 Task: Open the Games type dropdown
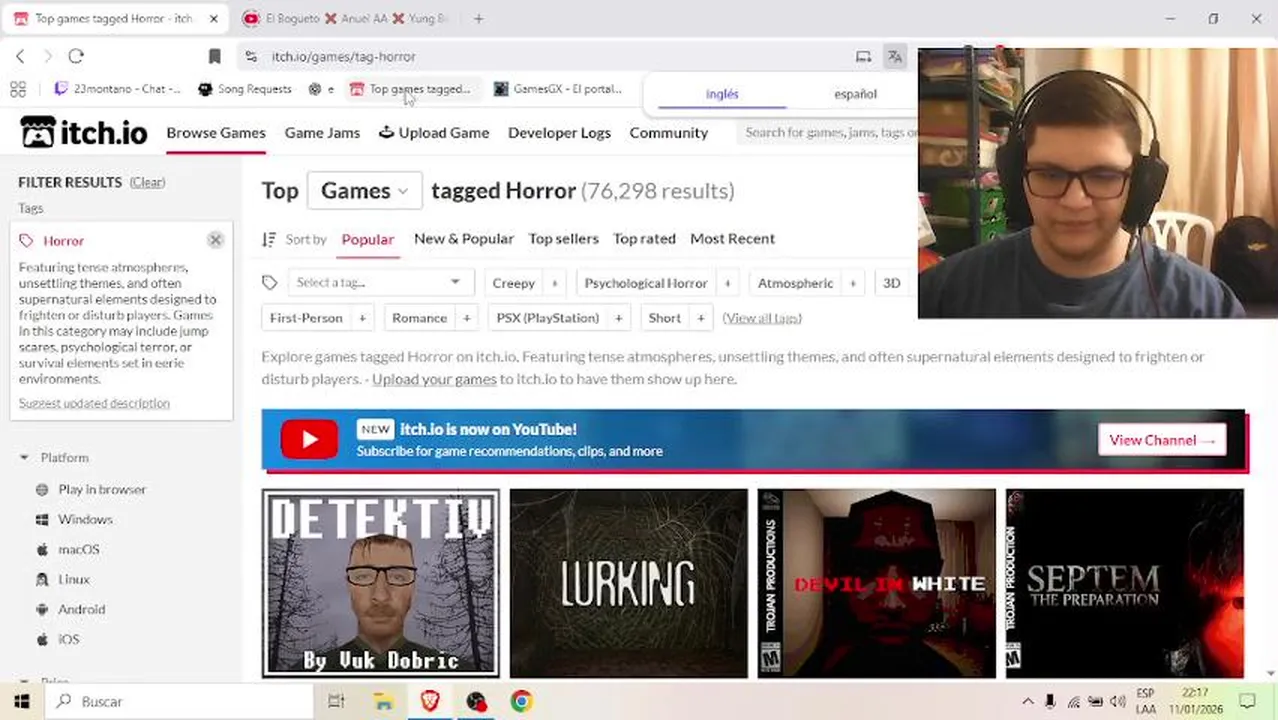tap(364, 190)
